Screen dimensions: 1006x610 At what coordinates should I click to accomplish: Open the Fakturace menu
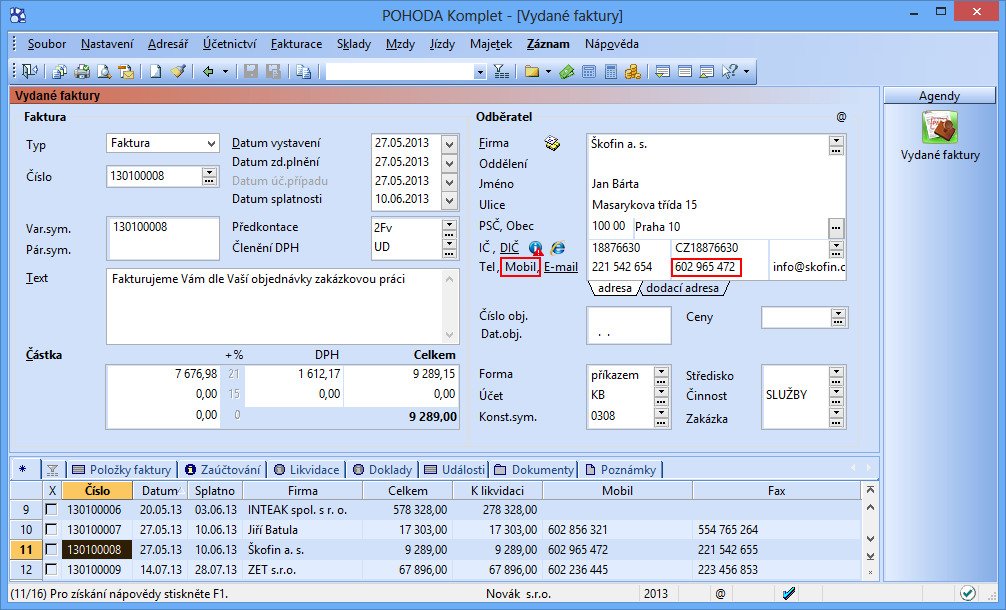click(296, 44)
